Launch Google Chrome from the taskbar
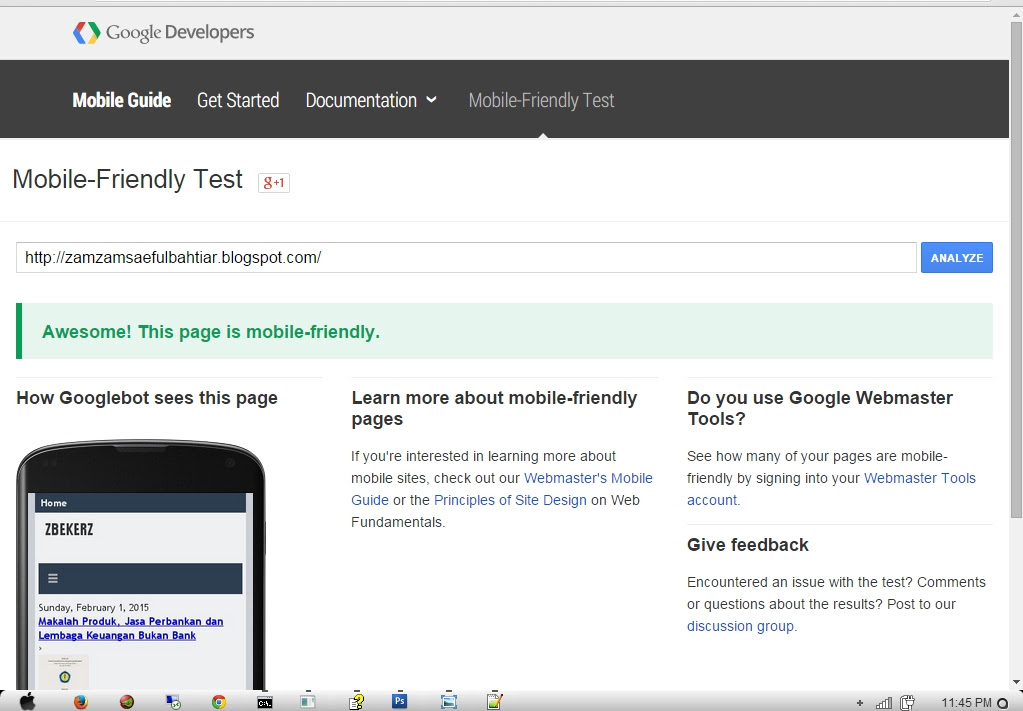Screen dimensions: 1023x711 coord(217,701)
